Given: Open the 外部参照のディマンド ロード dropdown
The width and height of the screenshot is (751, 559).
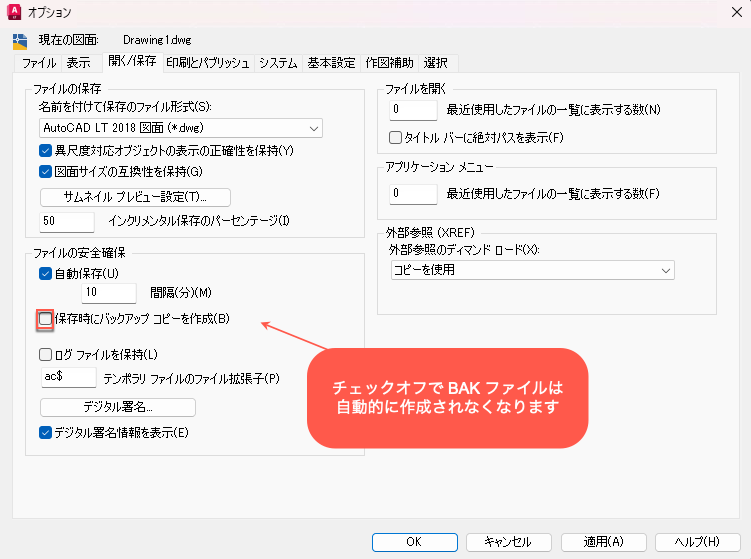Looking at the screenshot, I should point(533,270).
